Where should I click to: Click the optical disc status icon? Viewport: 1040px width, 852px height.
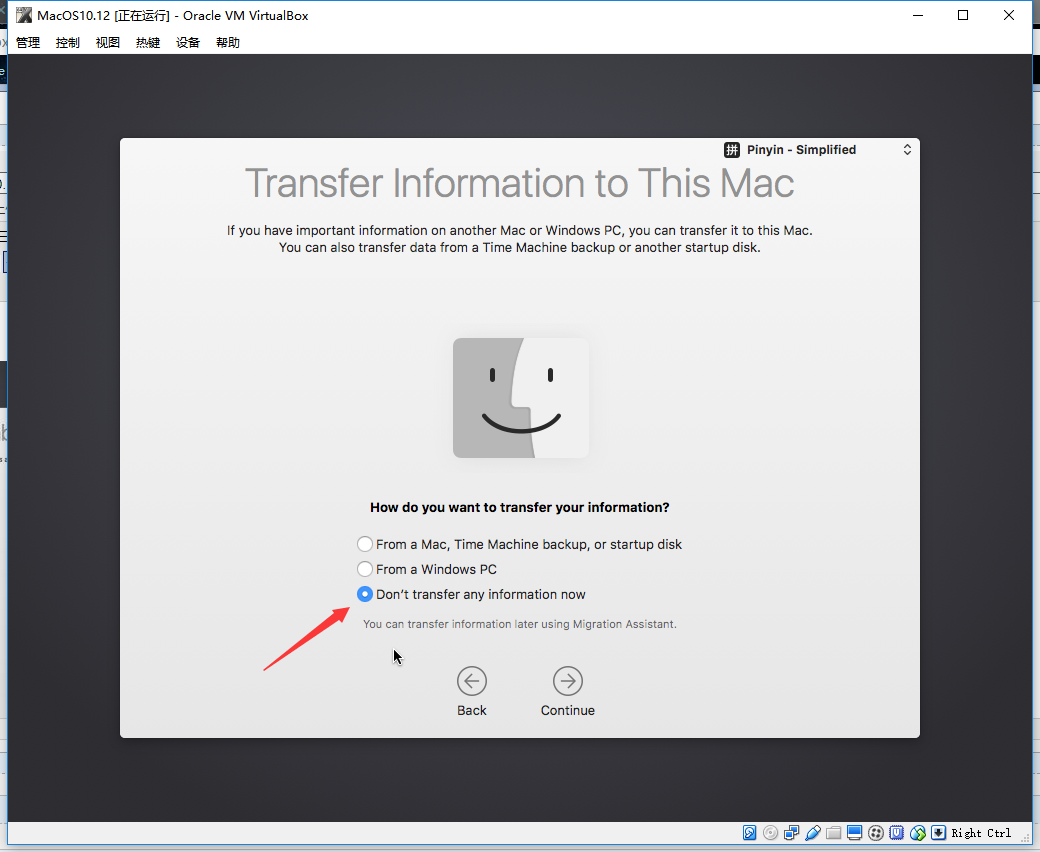tap(771, 833)
